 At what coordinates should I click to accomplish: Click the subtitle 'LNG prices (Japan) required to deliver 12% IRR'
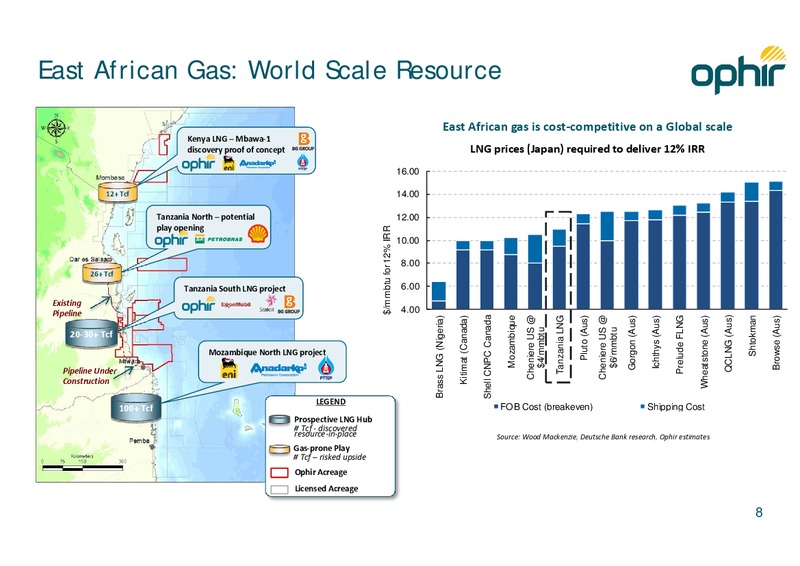click(587, 149)
